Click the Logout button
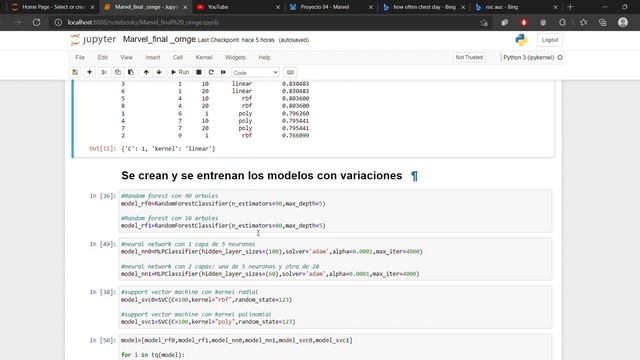The width and height of the screenshot is (640, 360). [x=550, y=40]
